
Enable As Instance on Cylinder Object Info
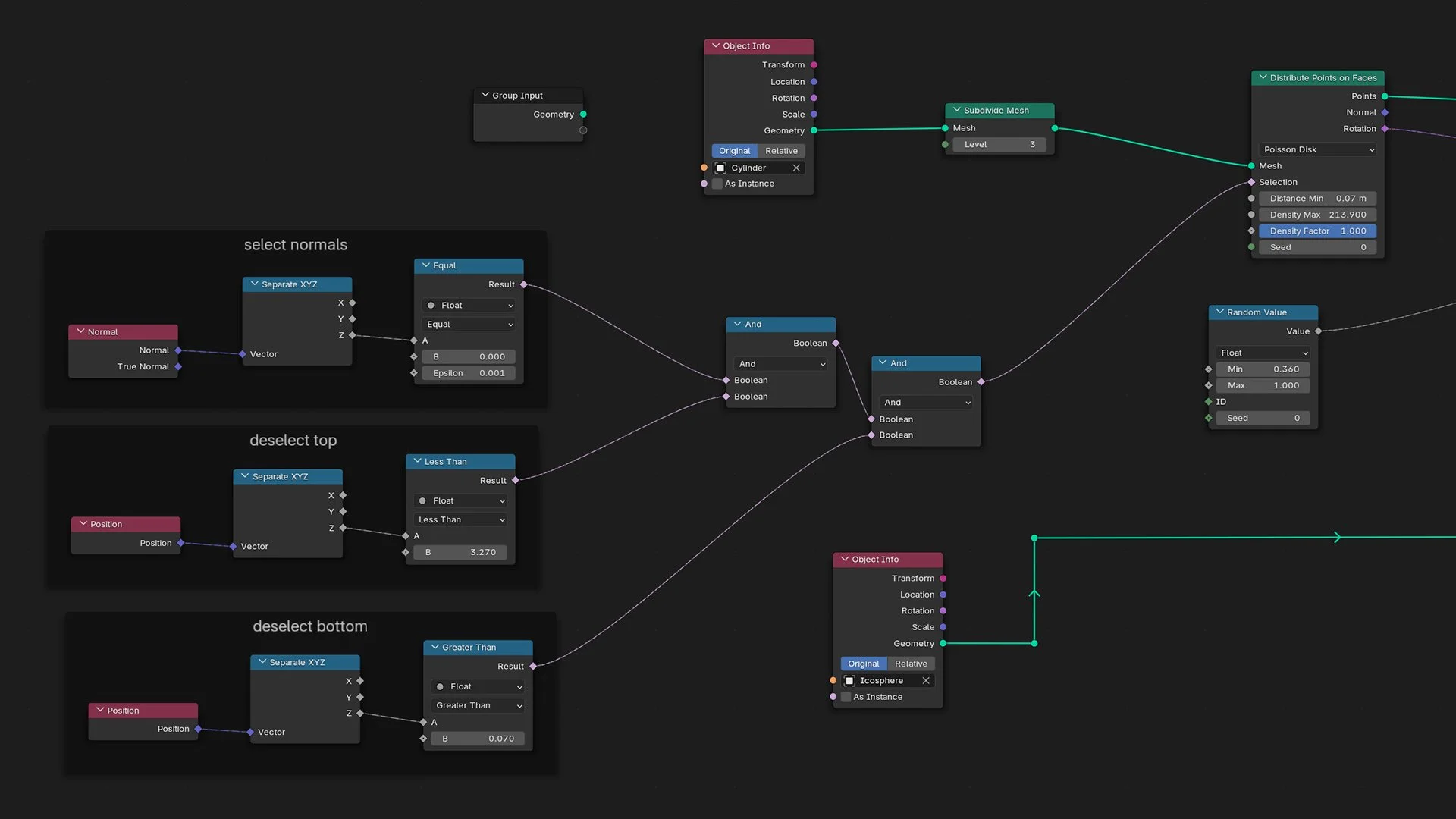(717, 184)
